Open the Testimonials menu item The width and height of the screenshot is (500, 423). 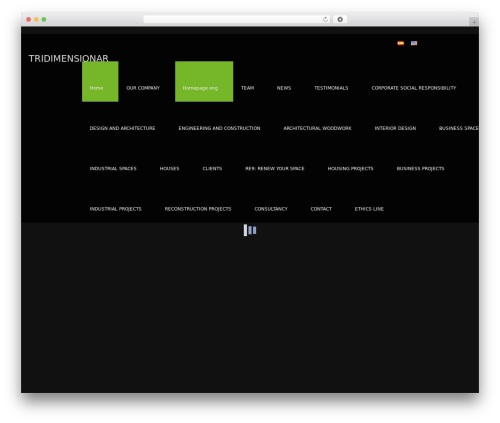pos(331,88)
